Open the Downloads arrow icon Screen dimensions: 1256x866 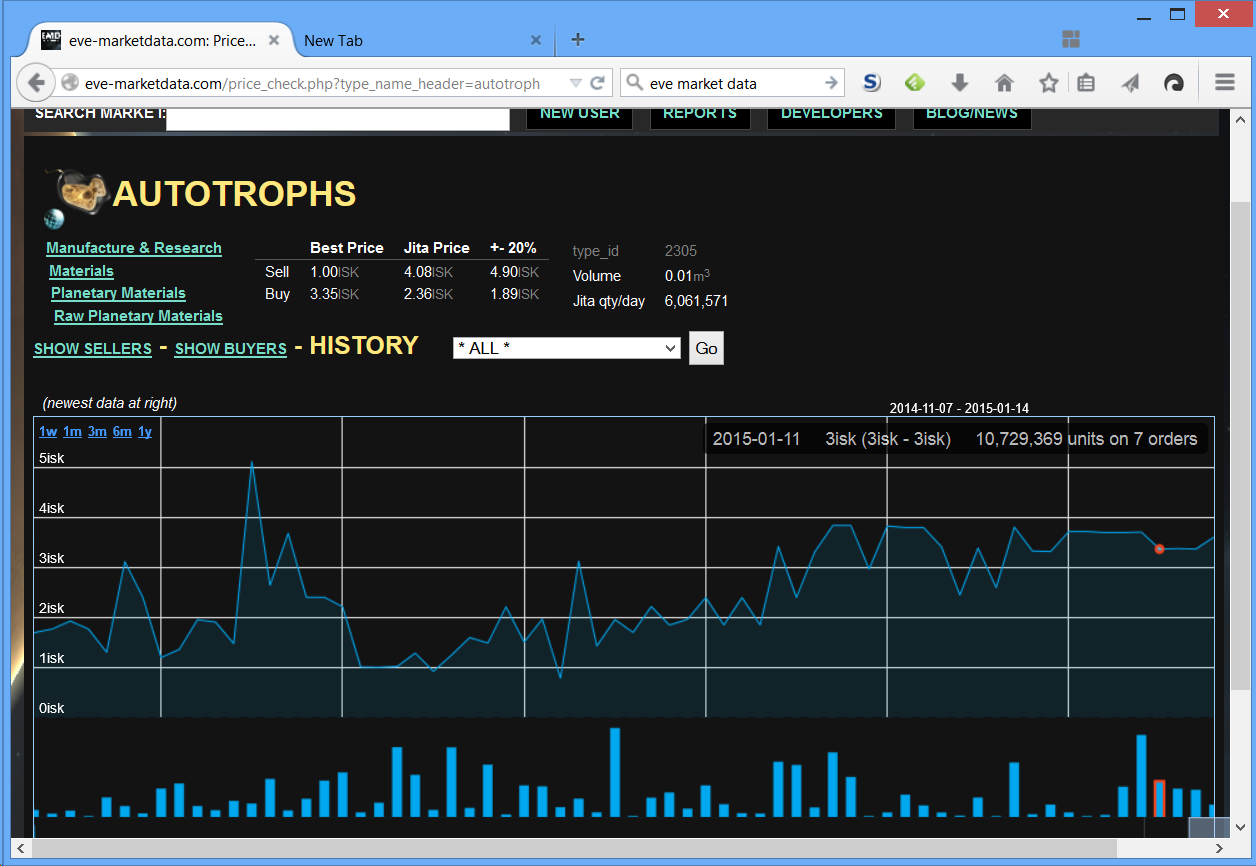click(x=959, y=83)
